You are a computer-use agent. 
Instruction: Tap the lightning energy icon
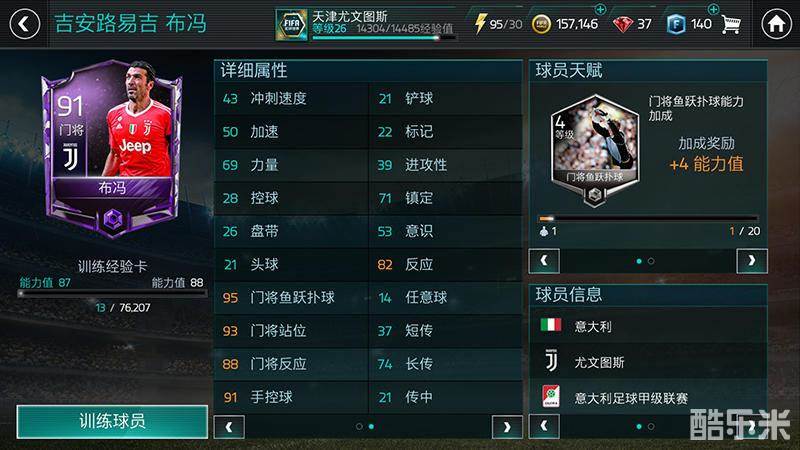point(480,23)
